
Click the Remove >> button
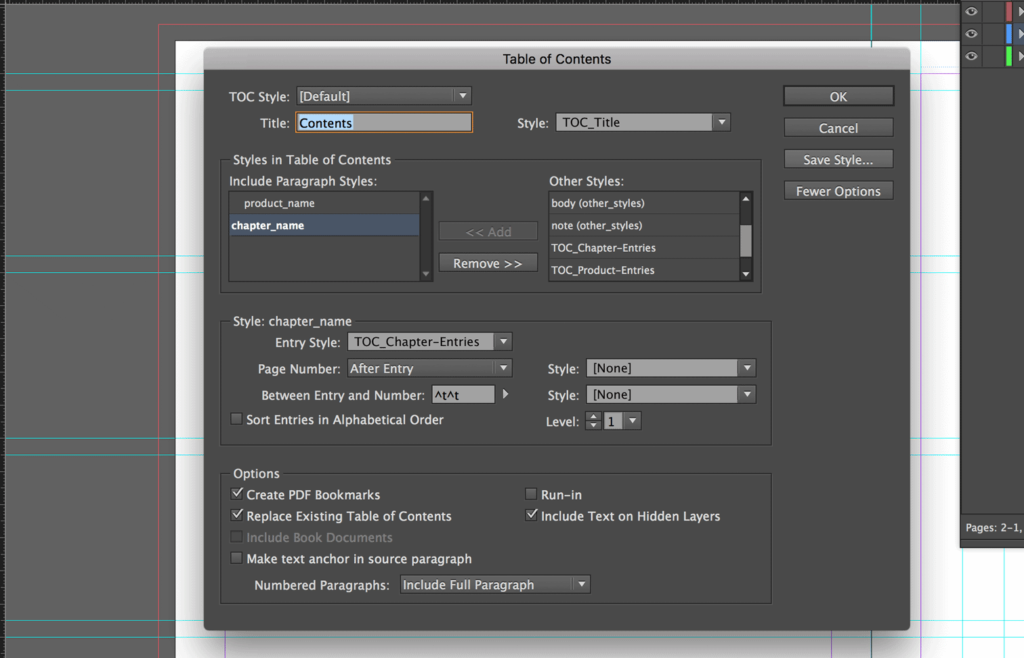[x=488, y=263]
